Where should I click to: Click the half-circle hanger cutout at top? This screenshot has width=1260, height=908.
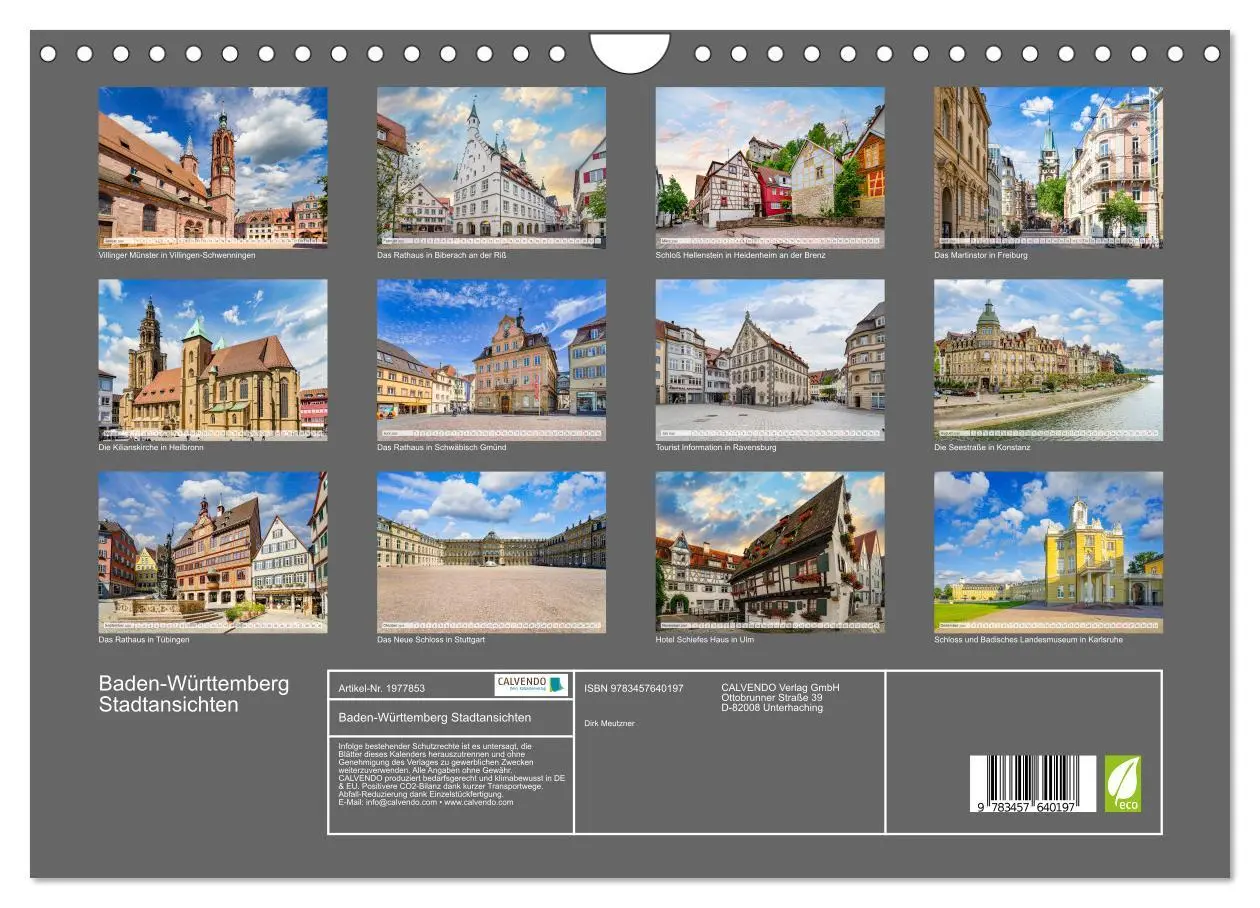(630, 52)
